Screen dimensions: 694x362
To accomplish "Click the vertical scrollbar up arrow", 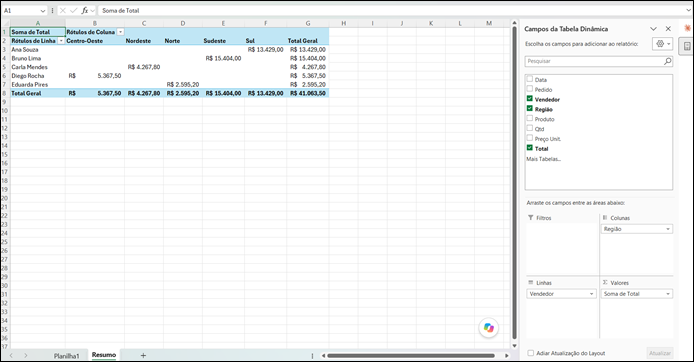I will 514,23.
